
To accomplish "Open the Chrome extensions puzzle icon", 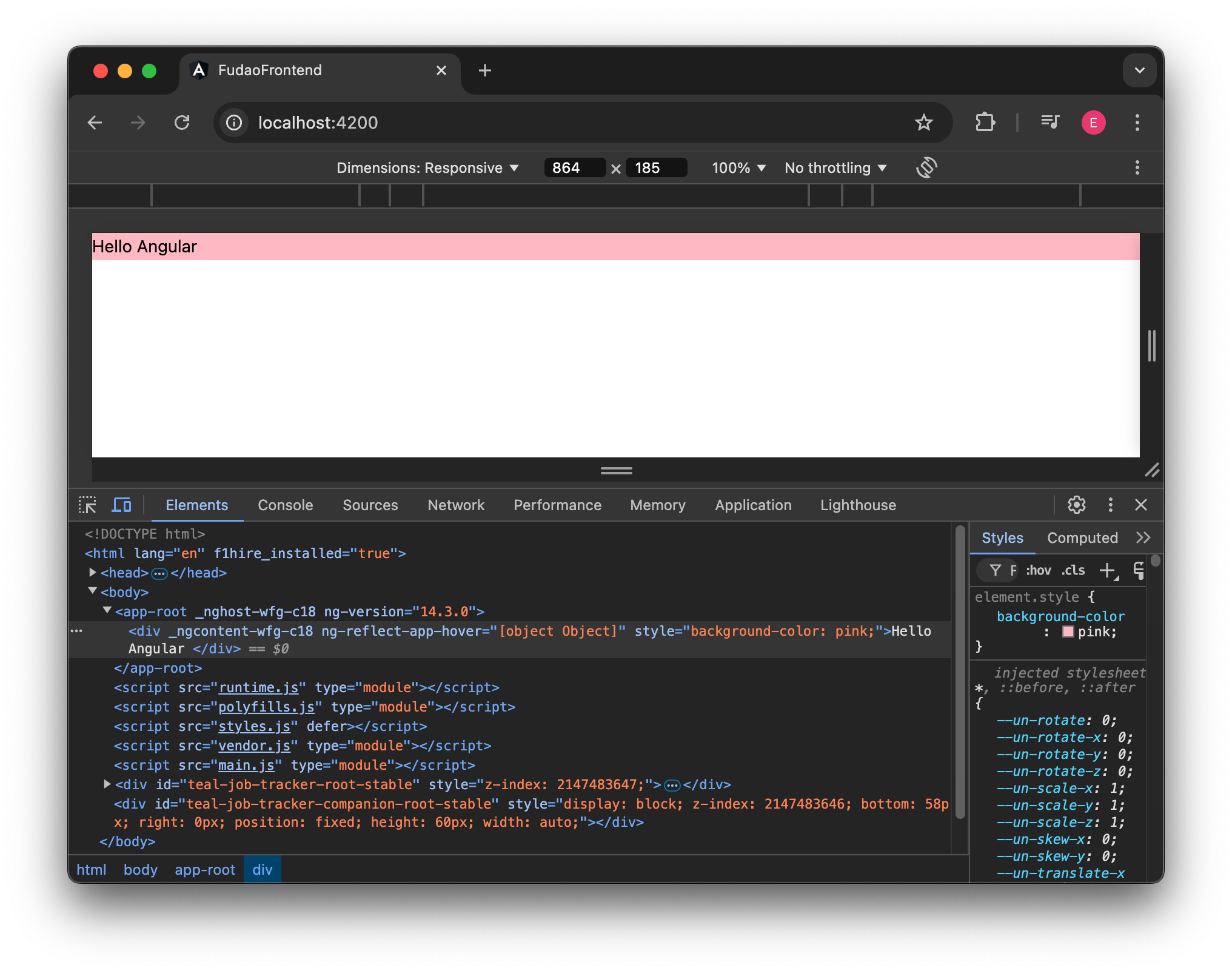I will point(985,123).
